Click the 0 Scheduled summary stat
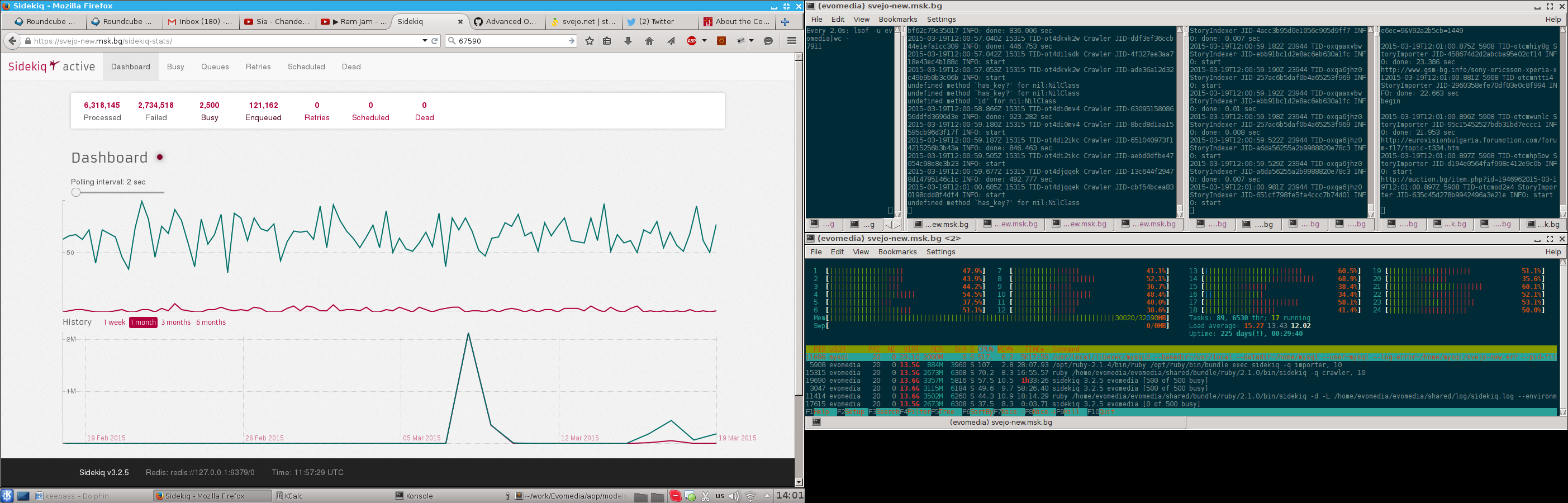Viewport: 1568px width, 503px height. point(370,111)
